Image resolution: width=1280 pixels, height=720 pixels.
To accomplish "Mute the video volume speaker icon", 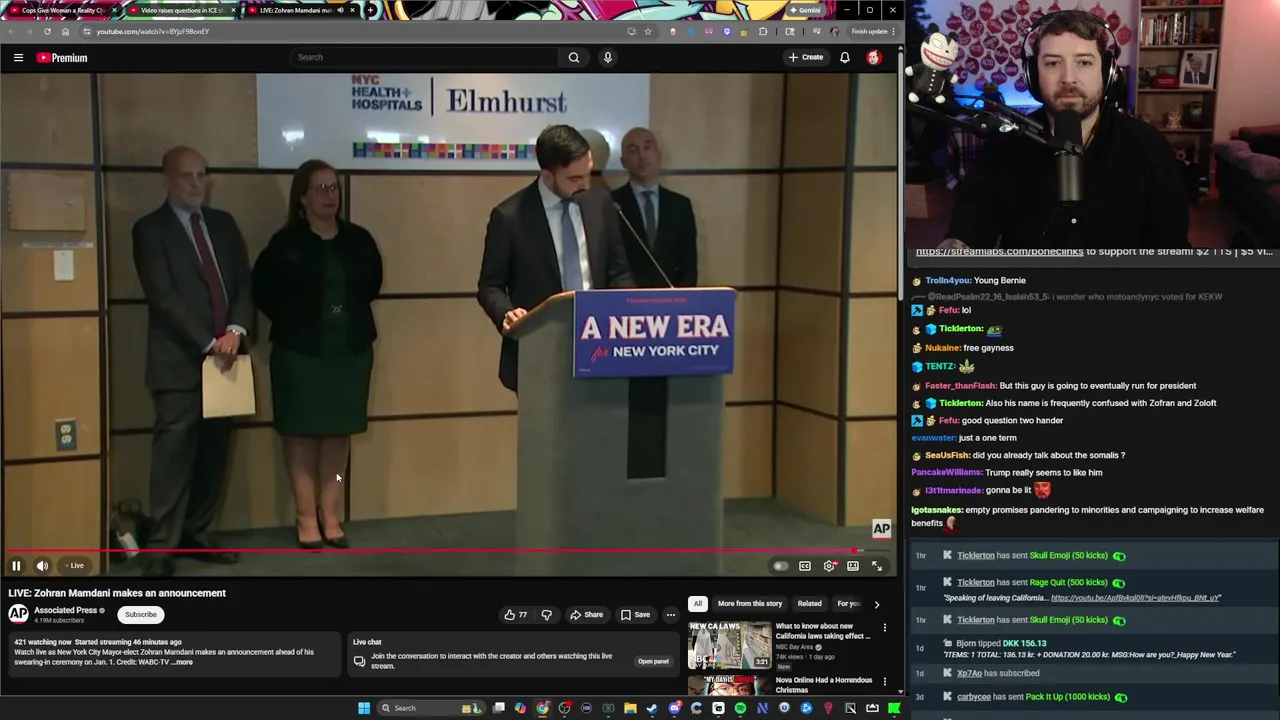I will (42, 566).
